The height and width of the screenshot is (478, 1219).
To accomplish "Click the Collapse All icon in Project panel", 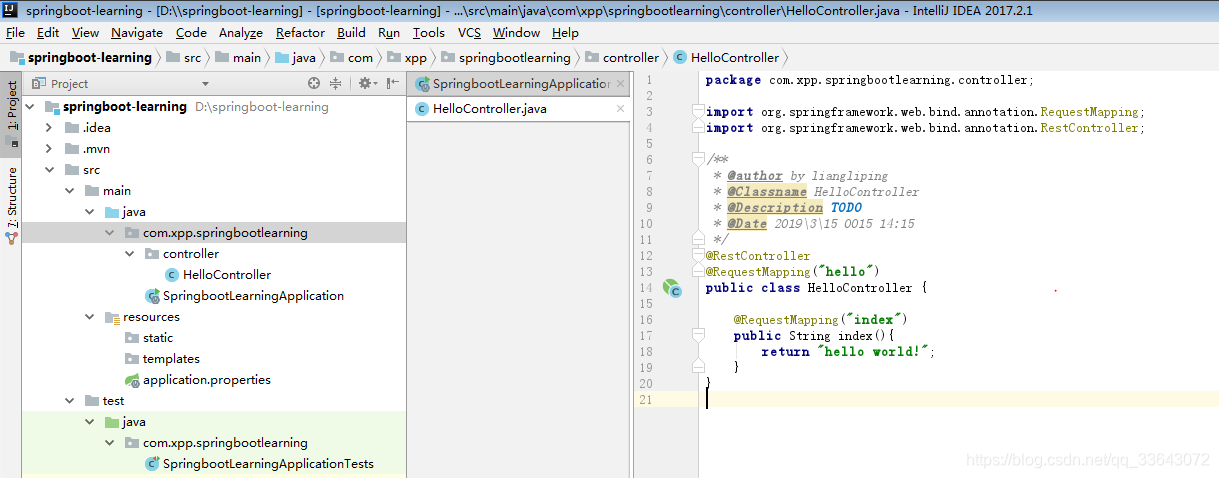I will pyautogui.click(x=336, y=84).
